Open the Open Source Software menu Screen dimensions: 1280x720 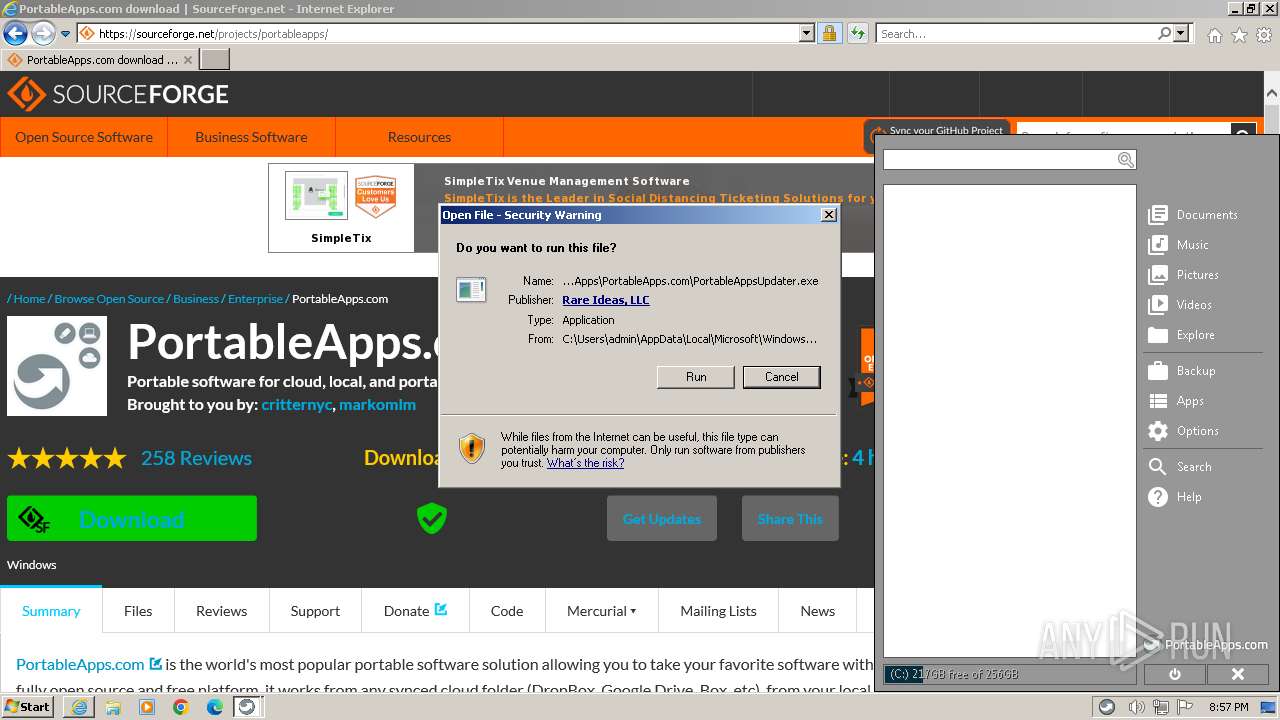[x=84, y=137]
